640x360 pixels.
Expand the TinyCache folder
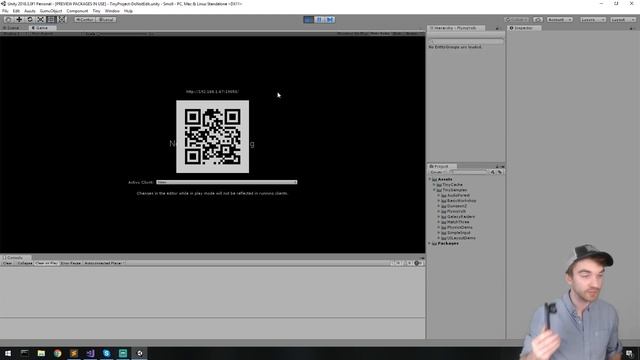(434, 184)
